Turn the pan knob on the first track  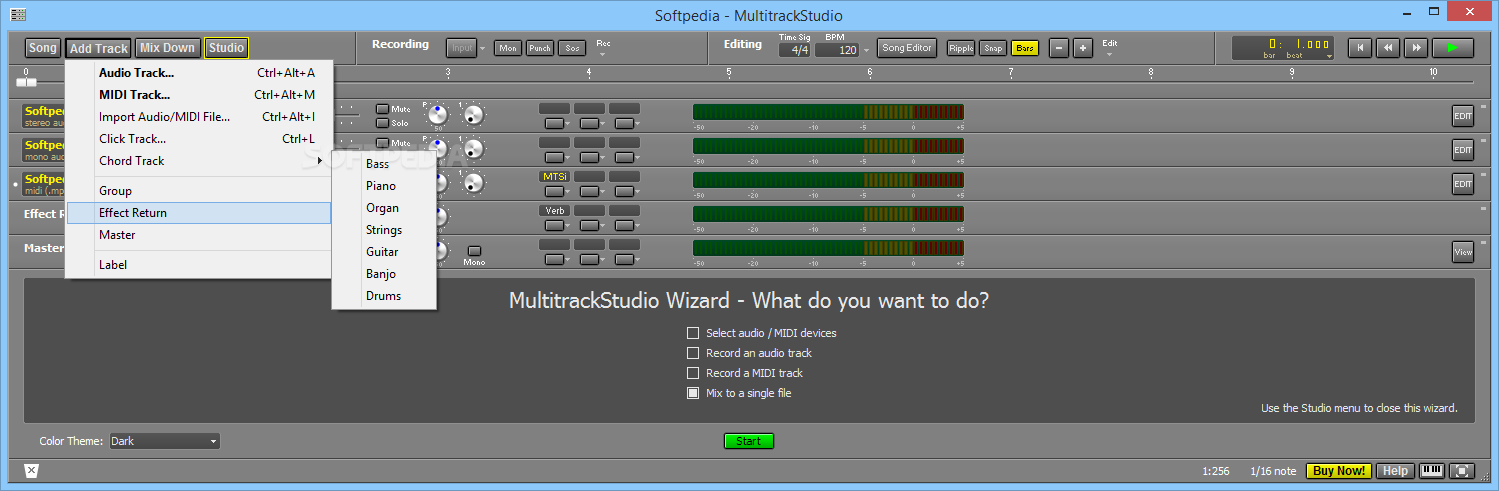click(x=437, y=114)
